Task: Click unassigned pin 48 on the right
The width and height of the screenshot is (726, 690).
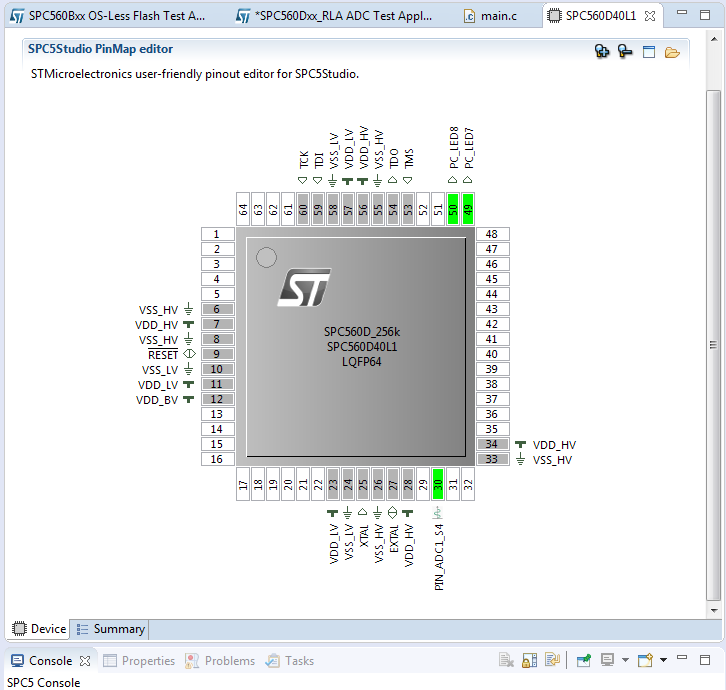Action: pyautogui.click(x=493, y=234)
